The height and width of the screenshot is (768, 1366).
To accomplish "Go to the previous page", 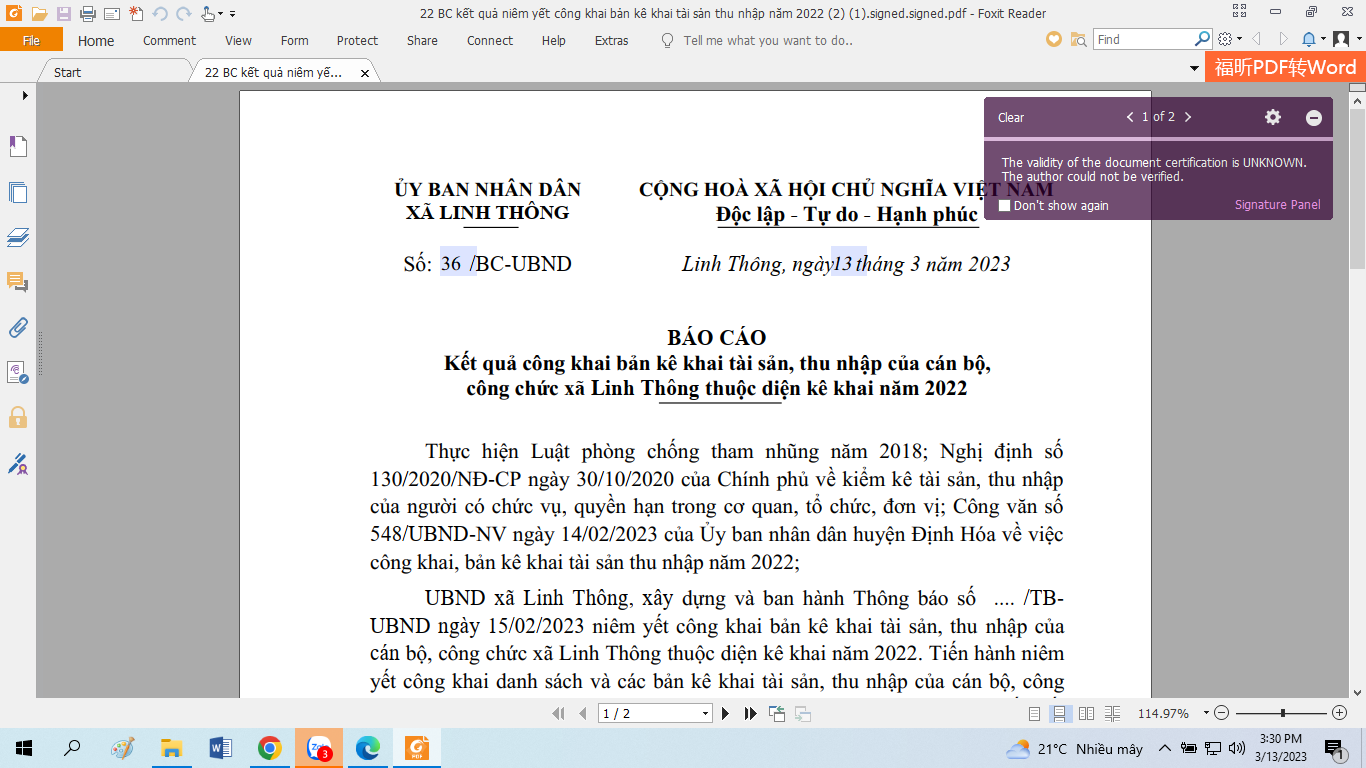I will coord(583,713).
